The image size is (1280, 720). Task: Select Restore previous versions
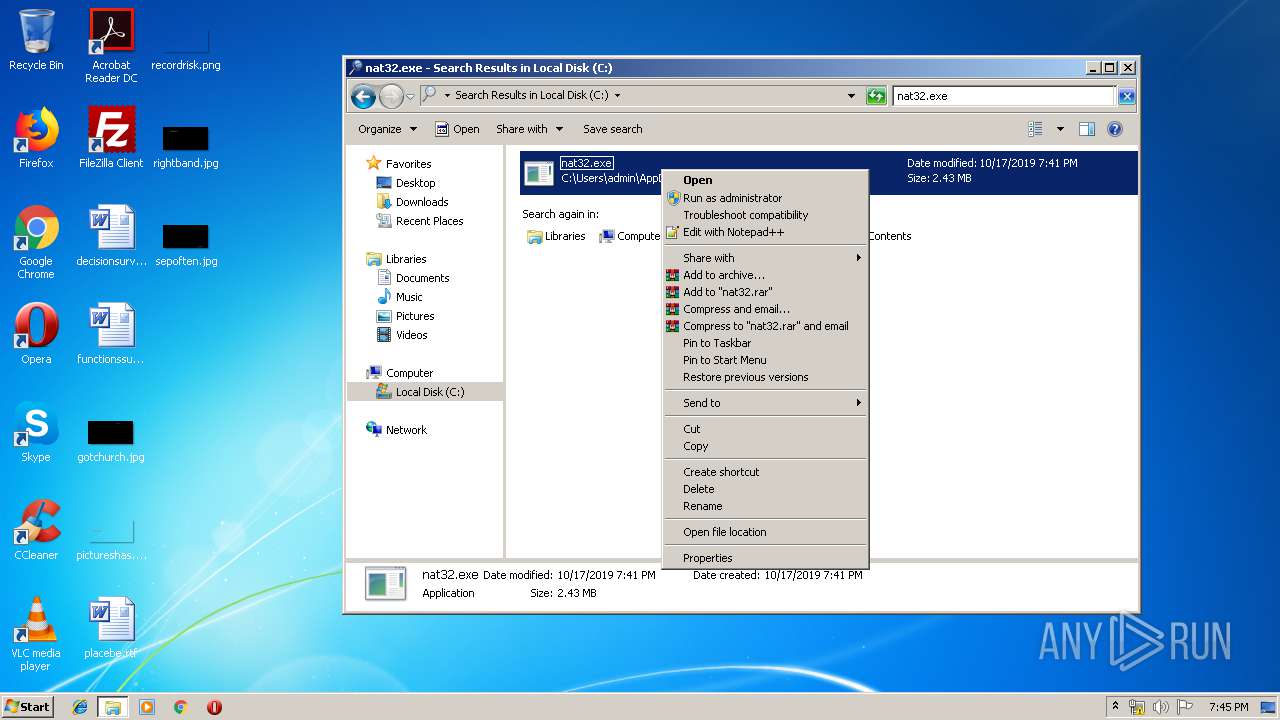pyautogui.click(x=766, y=377)
